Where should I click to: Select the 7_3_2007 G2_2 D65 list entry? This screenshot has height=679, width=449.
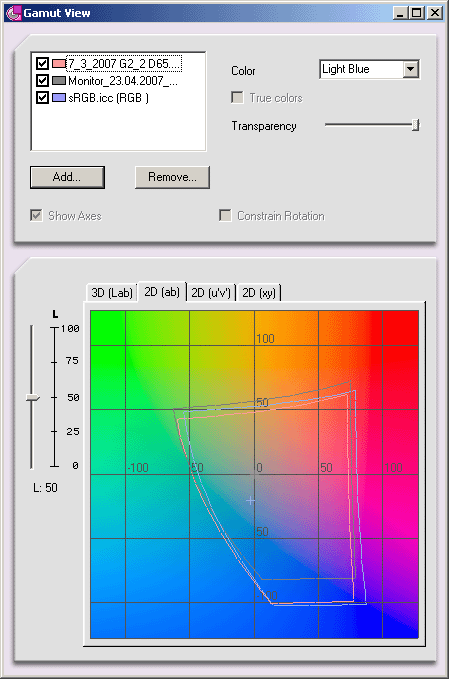(124, 64)
